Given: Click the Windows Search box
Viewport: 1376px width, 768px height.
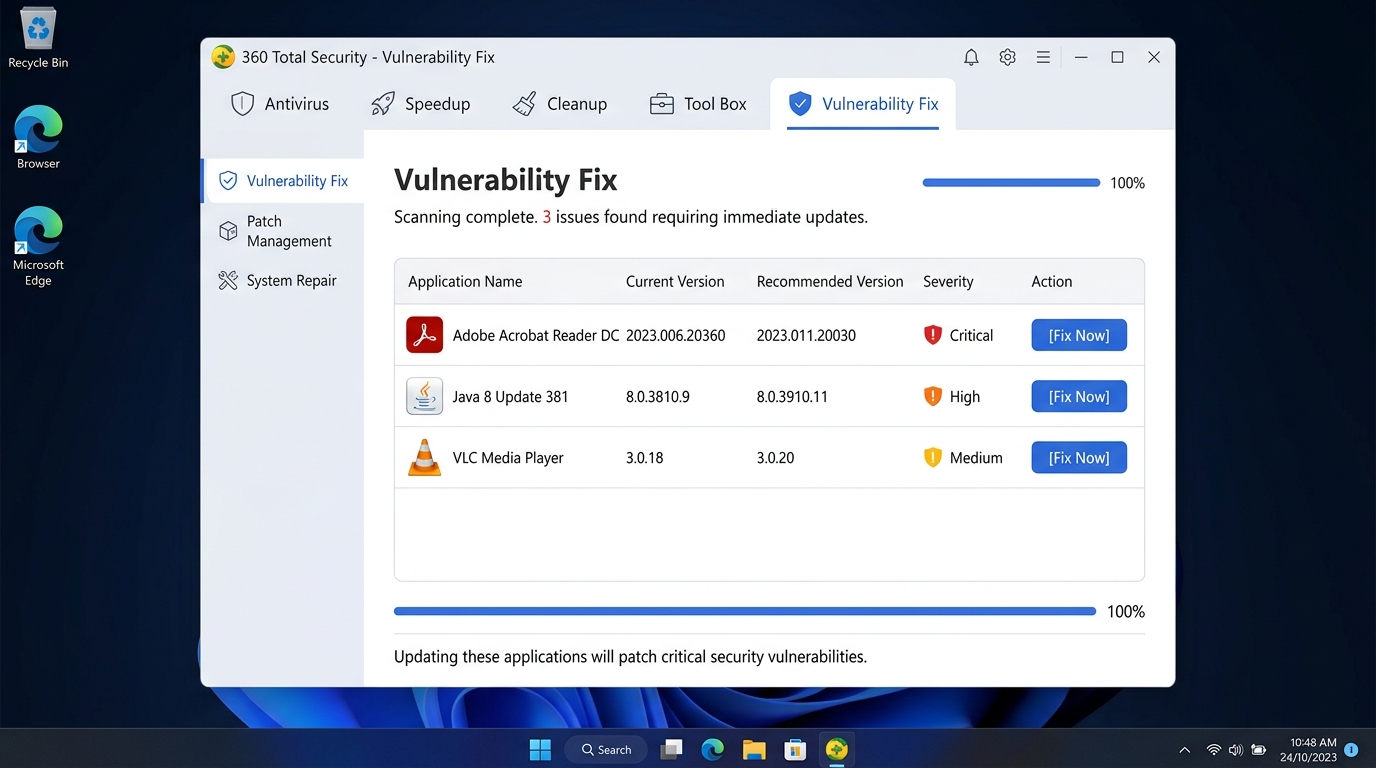Looking at the screenshot, I should pos(605,748).
